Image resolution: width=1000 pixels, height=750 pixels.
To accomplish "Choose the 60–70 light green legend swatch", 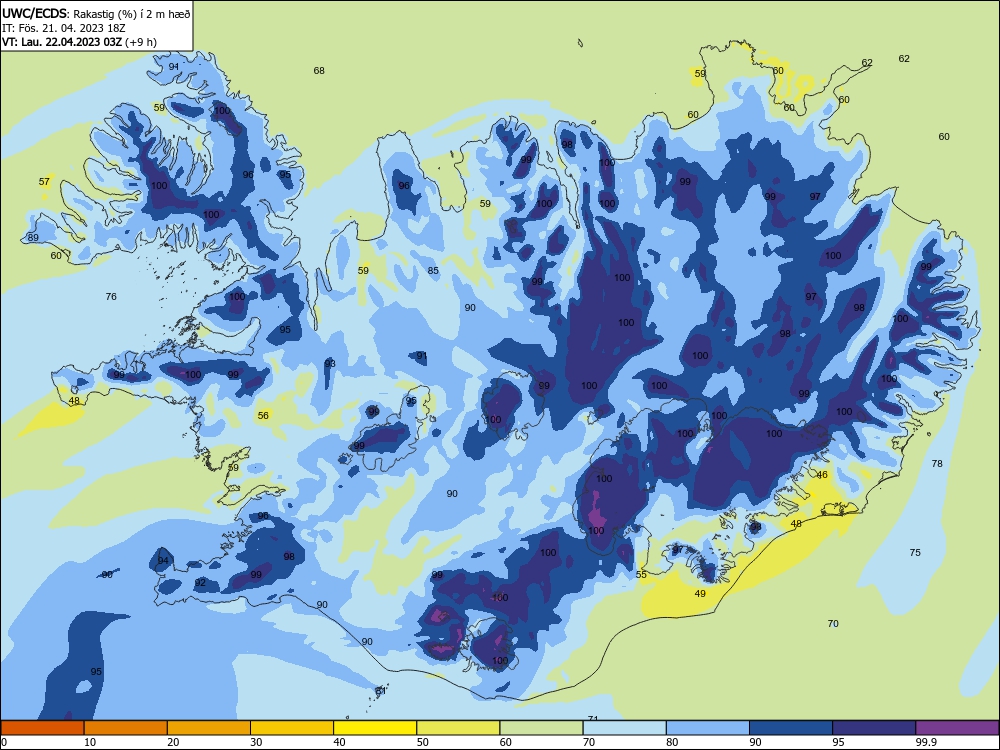I will [x=541, y=728].
